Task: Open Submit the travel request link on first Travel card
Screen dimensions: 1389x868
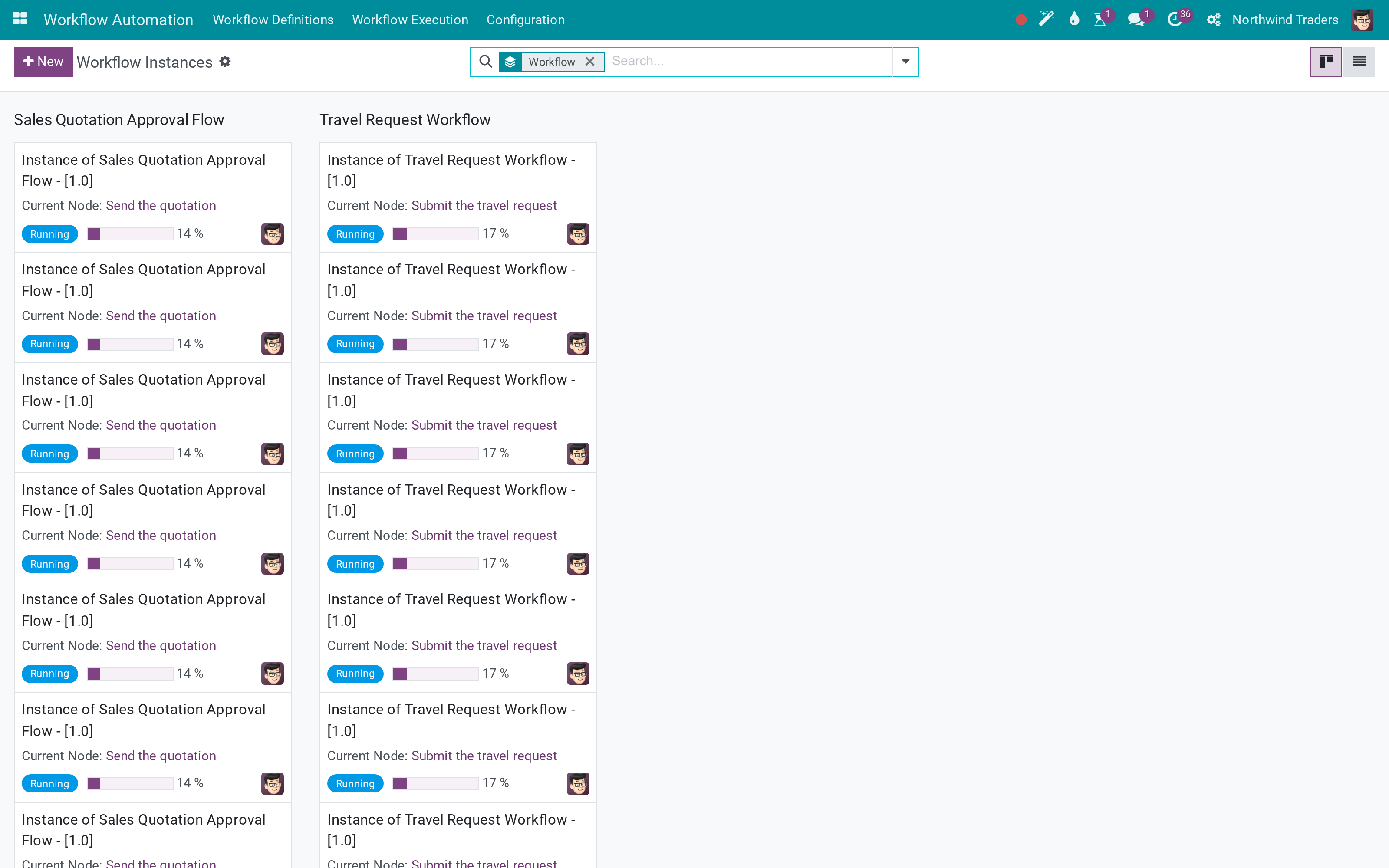Action: [x=484, y=206]
